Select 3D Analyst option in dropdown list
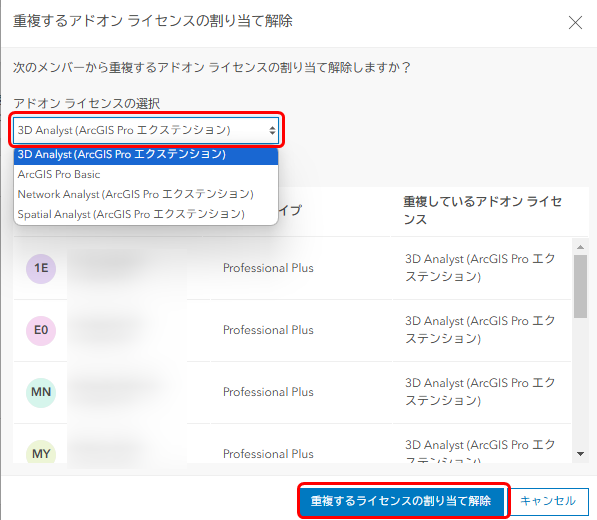 click(146, 155)
